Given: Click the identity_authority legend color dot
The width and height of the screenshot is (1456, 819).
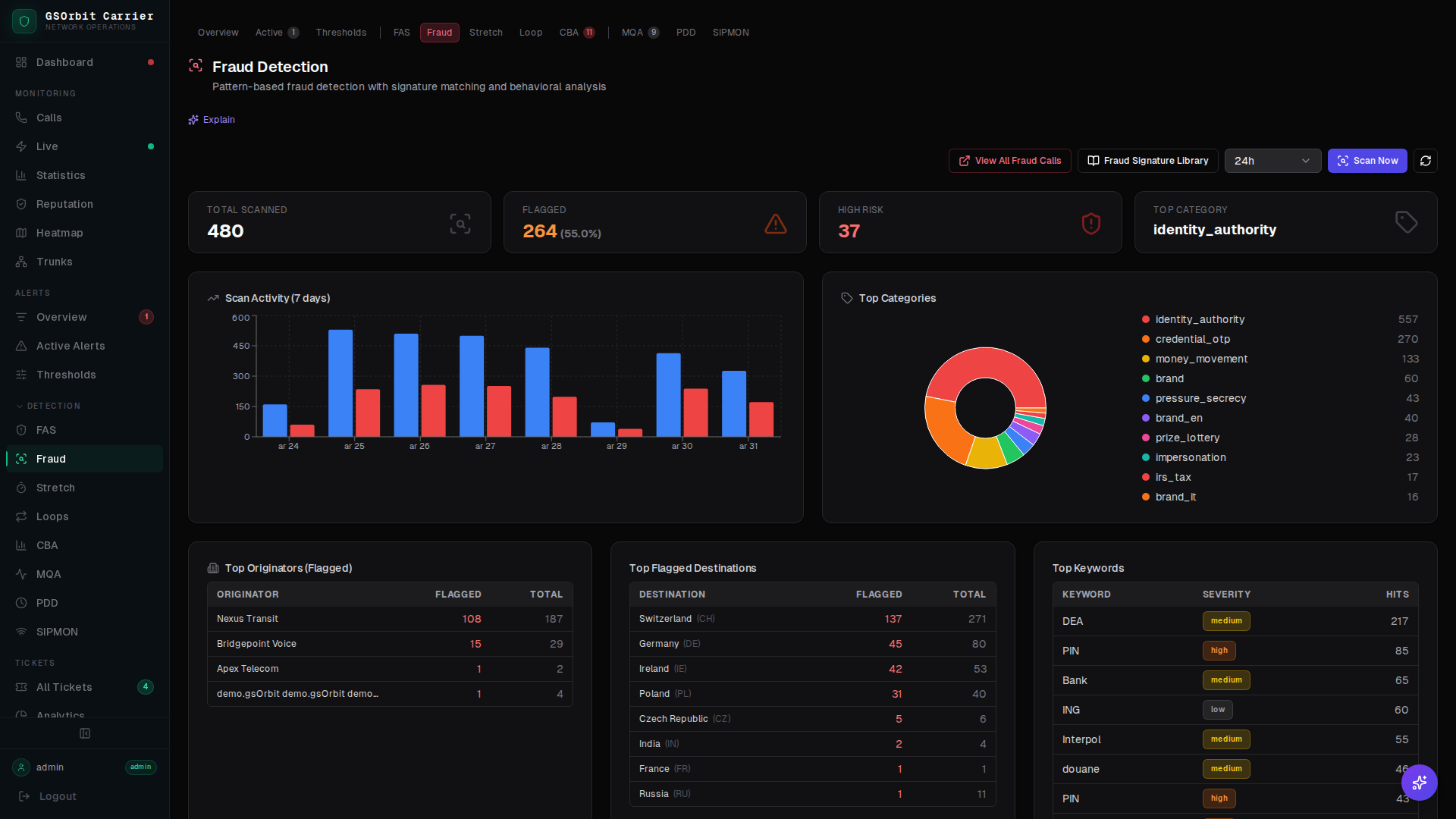Looking at the screenshot, I should (x=1145, y=319).
